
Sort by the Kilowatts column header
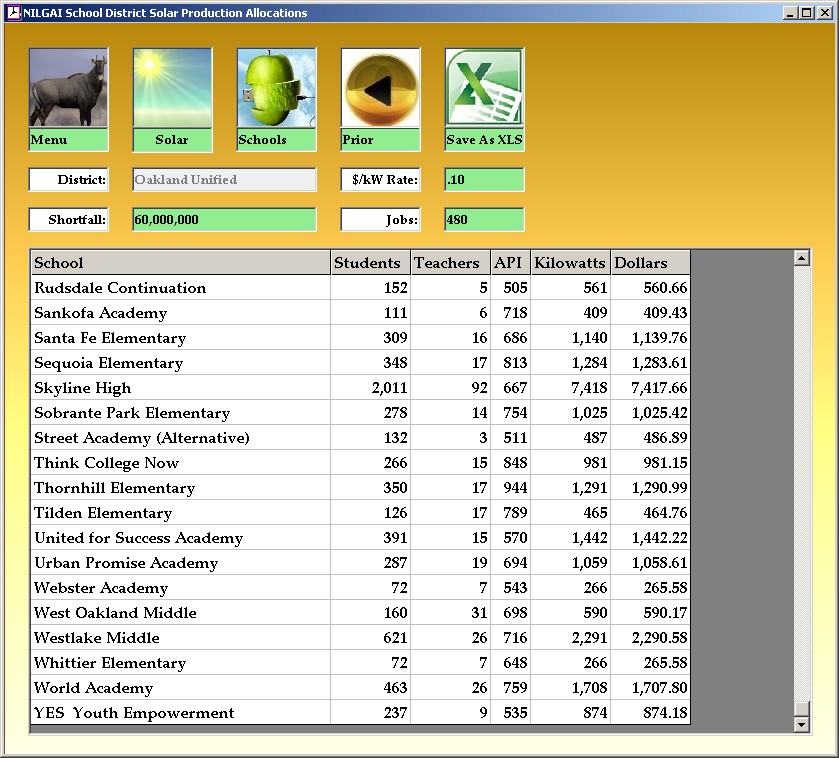[x=571, y=263]
